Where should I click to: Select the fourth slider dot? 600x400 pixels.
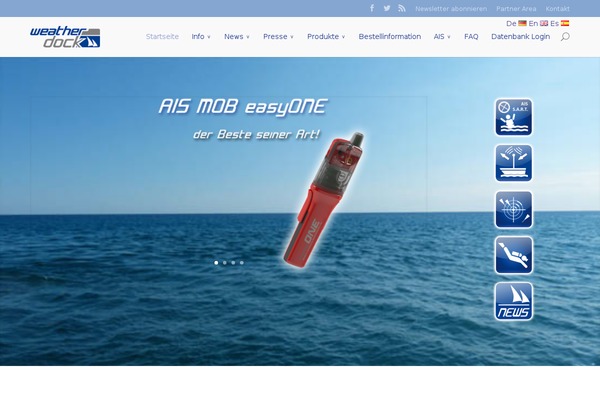[241, 263]
